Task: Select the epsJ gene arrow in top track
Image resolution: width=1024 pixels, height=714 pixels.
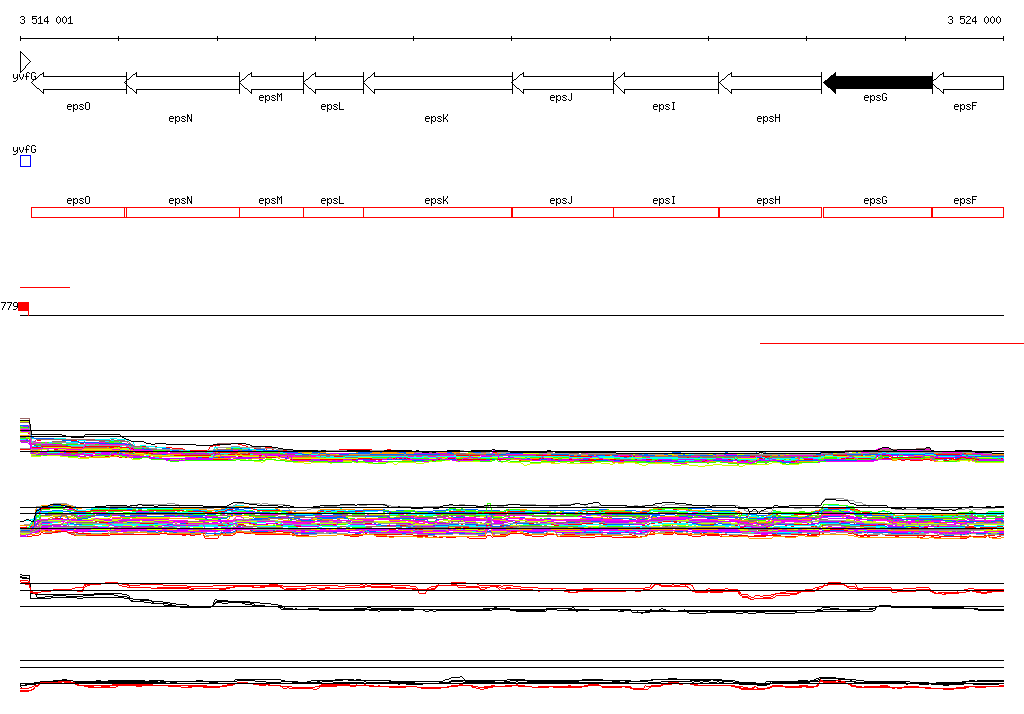Action: coord(563,83)
